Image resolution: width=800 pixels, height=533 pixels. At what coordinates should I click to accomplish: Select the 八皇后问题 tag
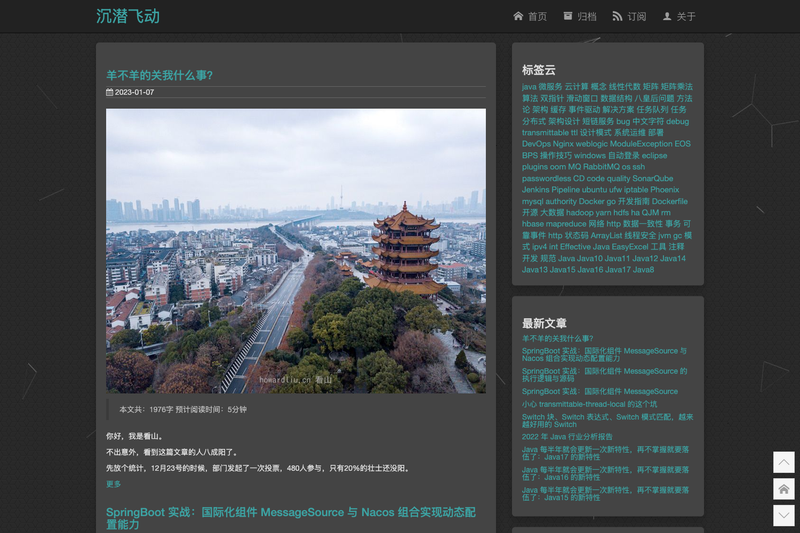pos(654,98)
